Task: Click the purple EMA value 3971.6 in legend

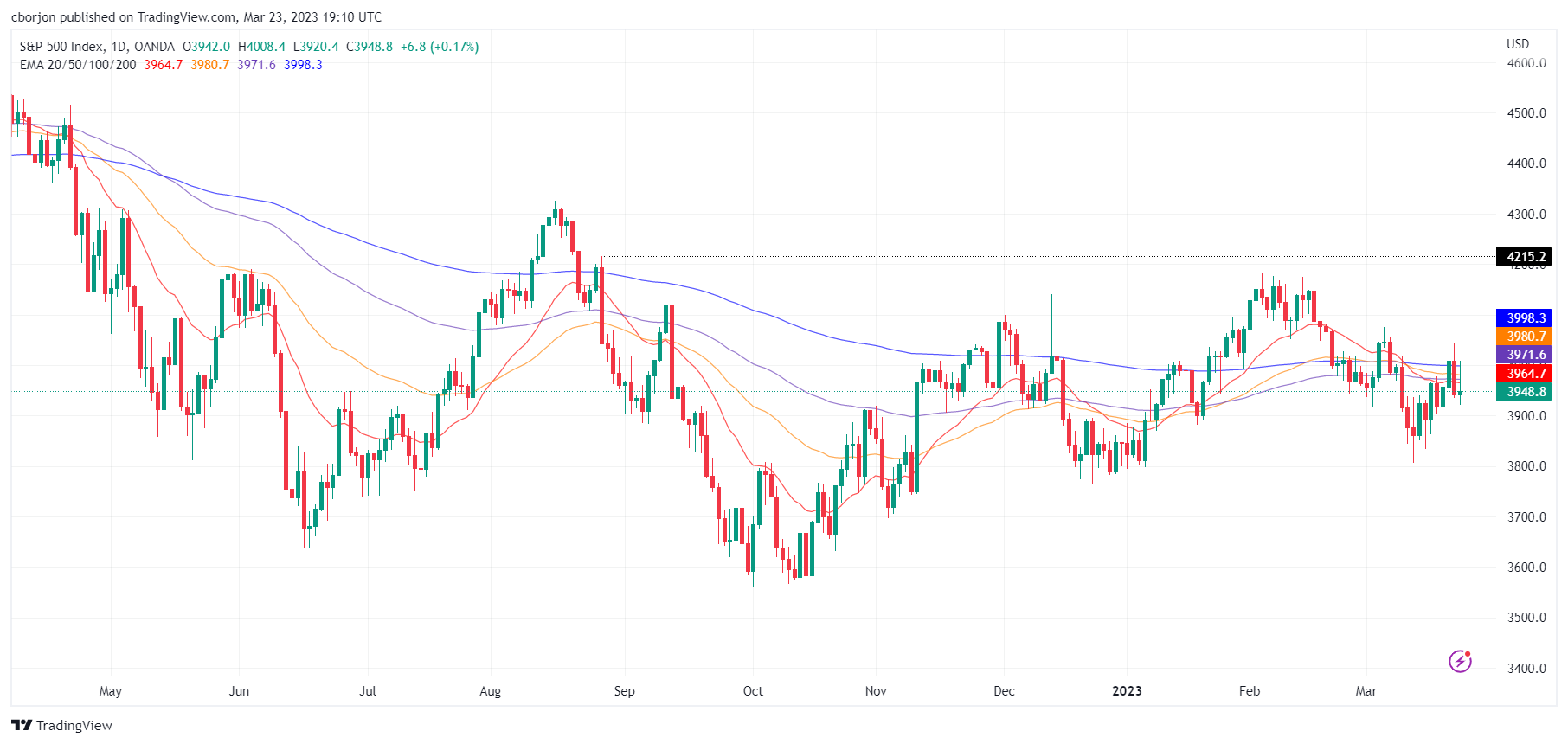Action: point(257,65)
